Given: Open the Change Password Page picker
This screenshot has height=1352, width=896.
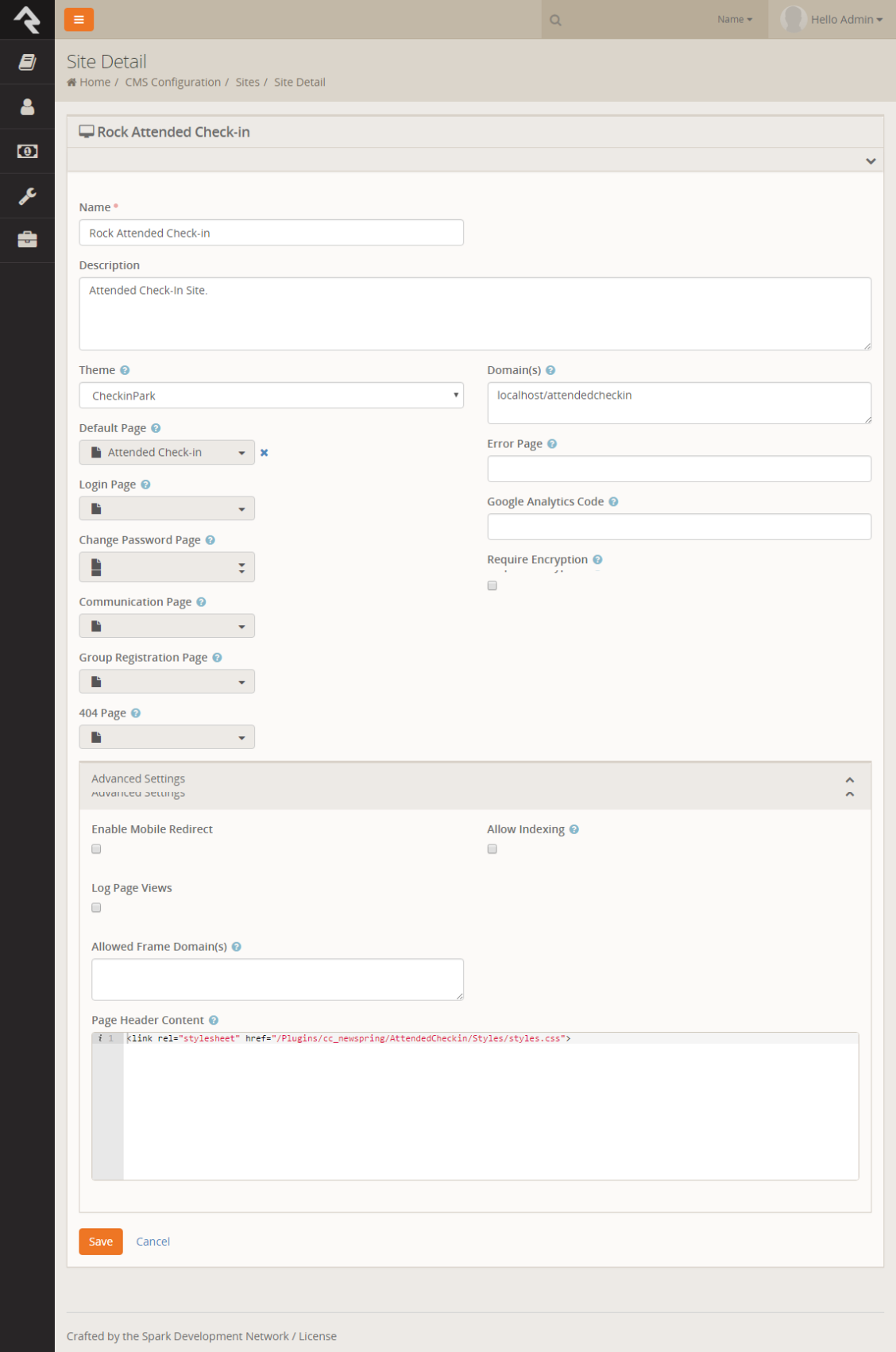Looking at the screenshot, I should click(167, 567).
